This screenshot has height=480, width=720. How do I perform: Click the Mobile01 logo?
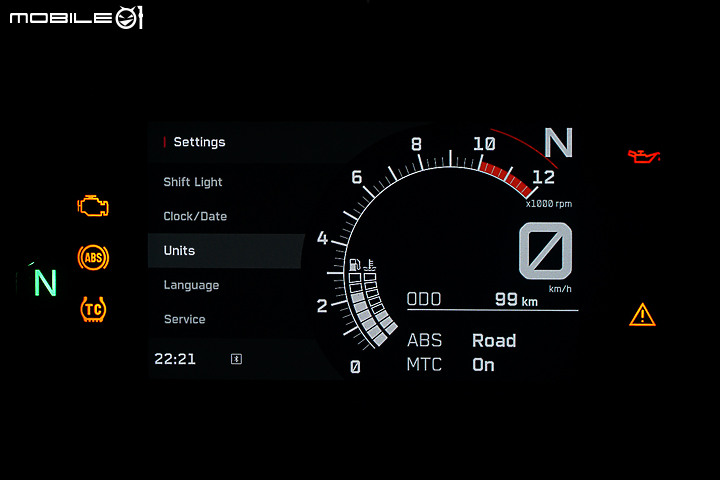pyautogui.click(x=76, y=17)
